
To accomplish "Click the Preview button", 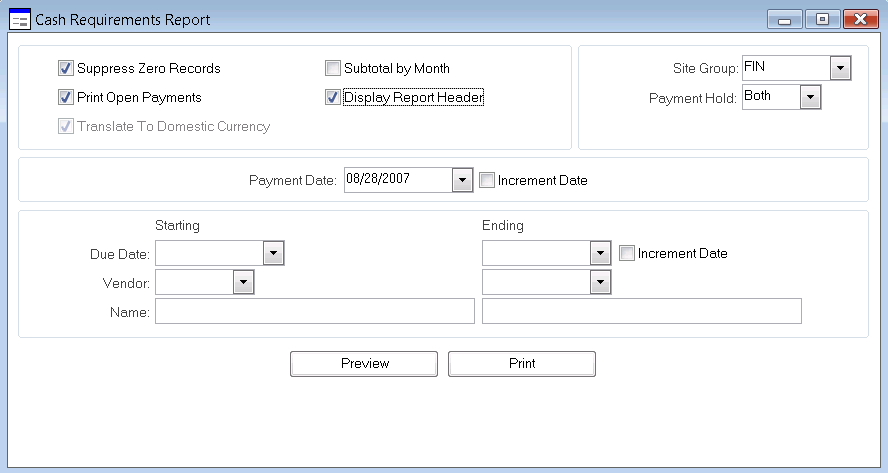I will click(x=364, y=364).
